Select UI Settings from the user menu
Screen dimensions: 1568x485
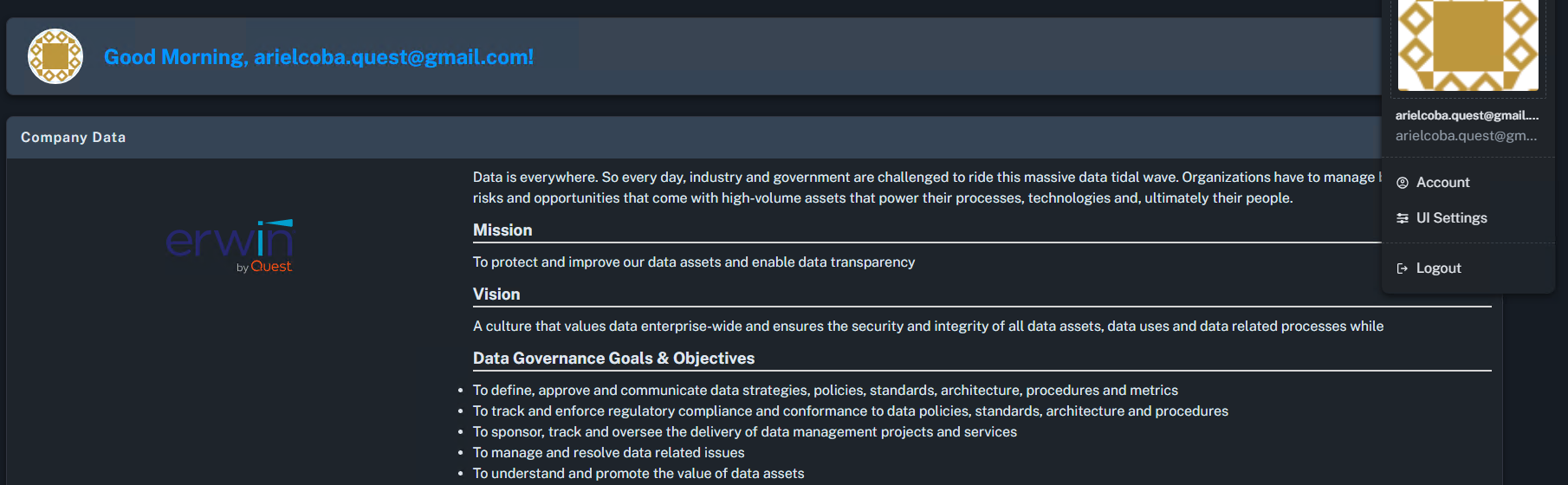(x=1451, y=218)
